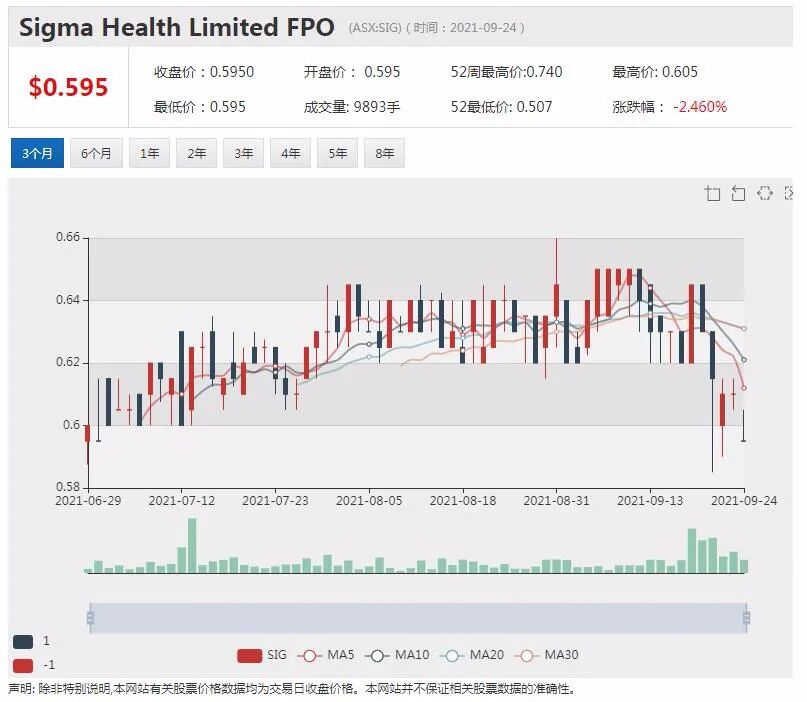Click the 0.66 y-axis label

coord(68,237)
